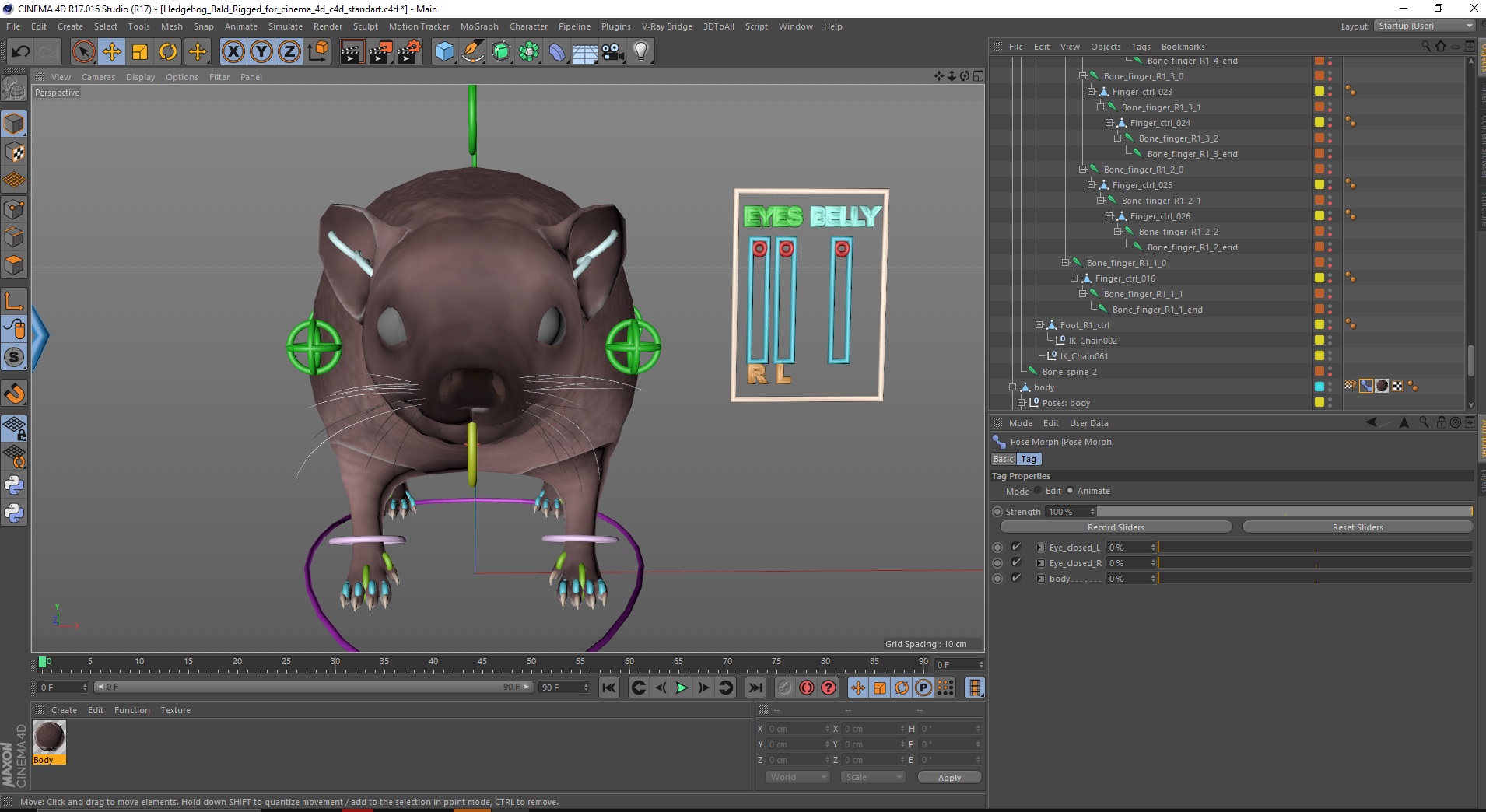1486x812 pixels.
Task: Open the World coordinate dropdown
Action: coord(797,777)
